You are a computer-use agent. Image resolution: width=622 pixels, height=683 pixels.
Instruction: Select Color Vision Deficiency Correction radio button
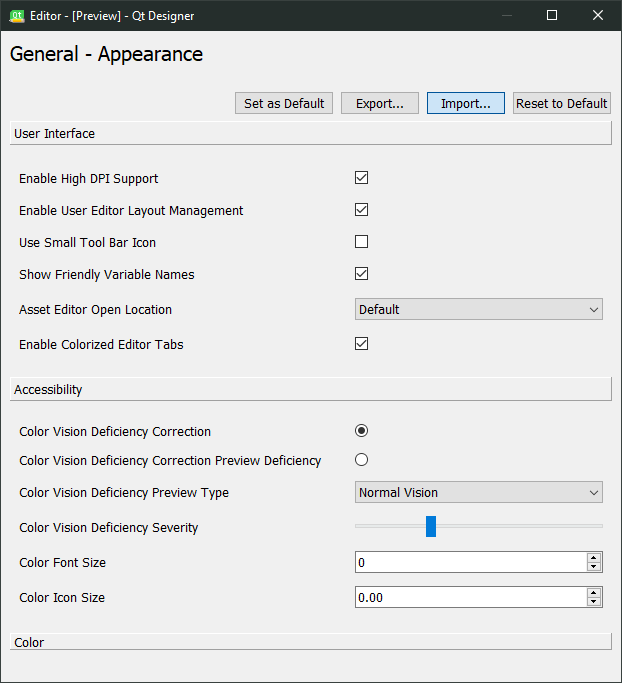(362, 431)
